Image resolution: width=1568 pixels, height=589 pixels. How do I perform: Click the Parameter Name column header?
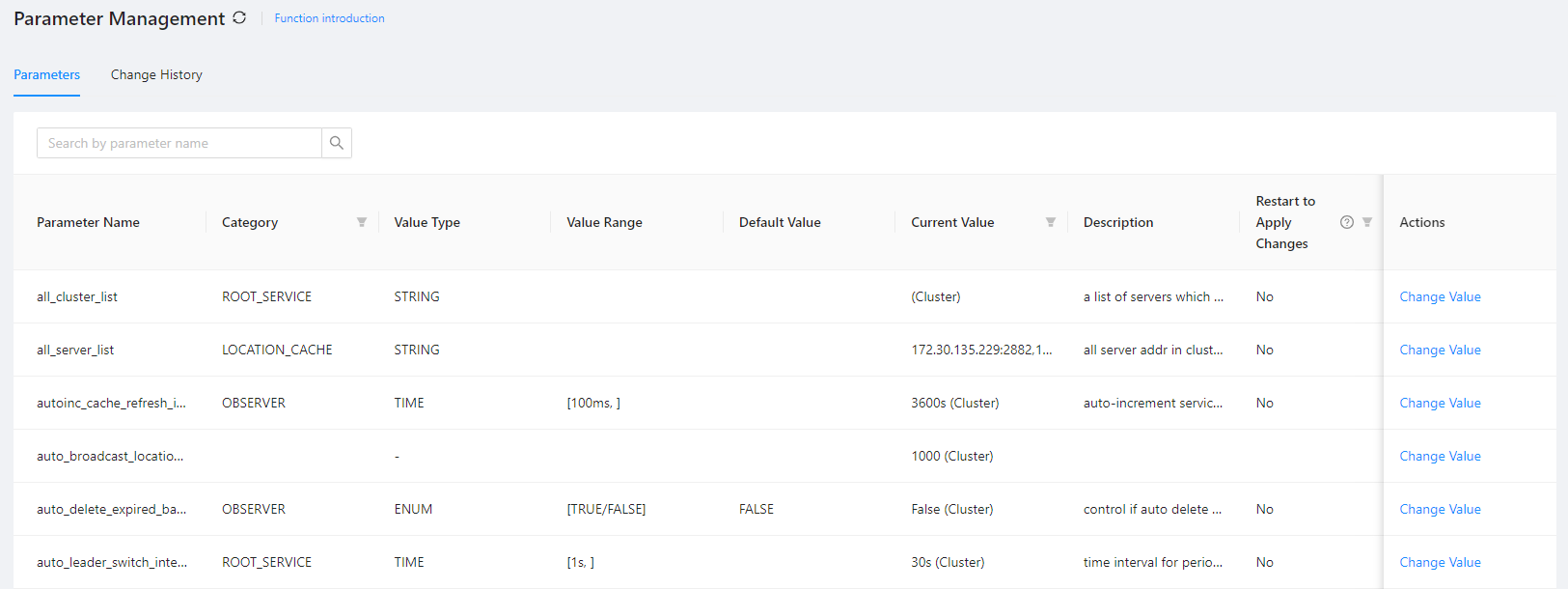(x=88, y=222)
